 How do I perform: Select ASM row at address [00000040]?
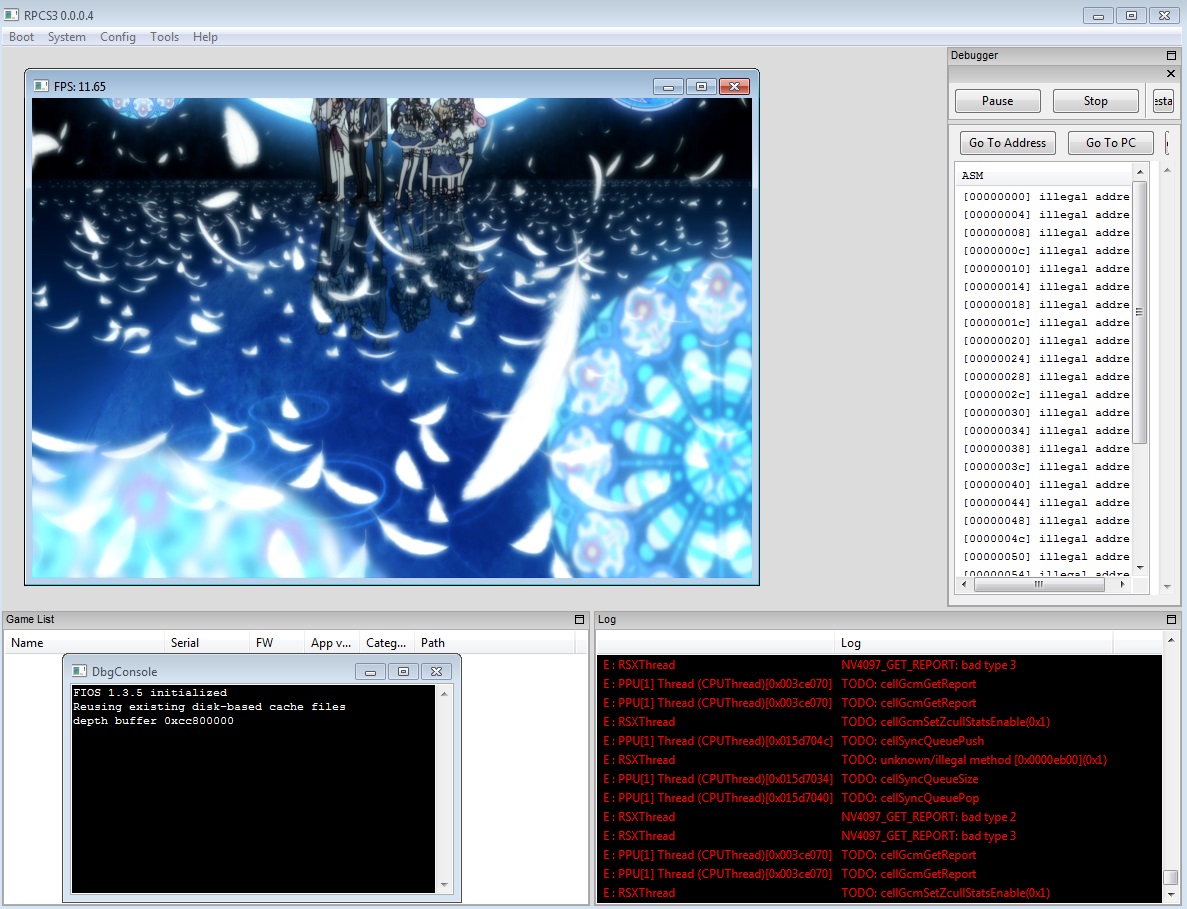1045,484
